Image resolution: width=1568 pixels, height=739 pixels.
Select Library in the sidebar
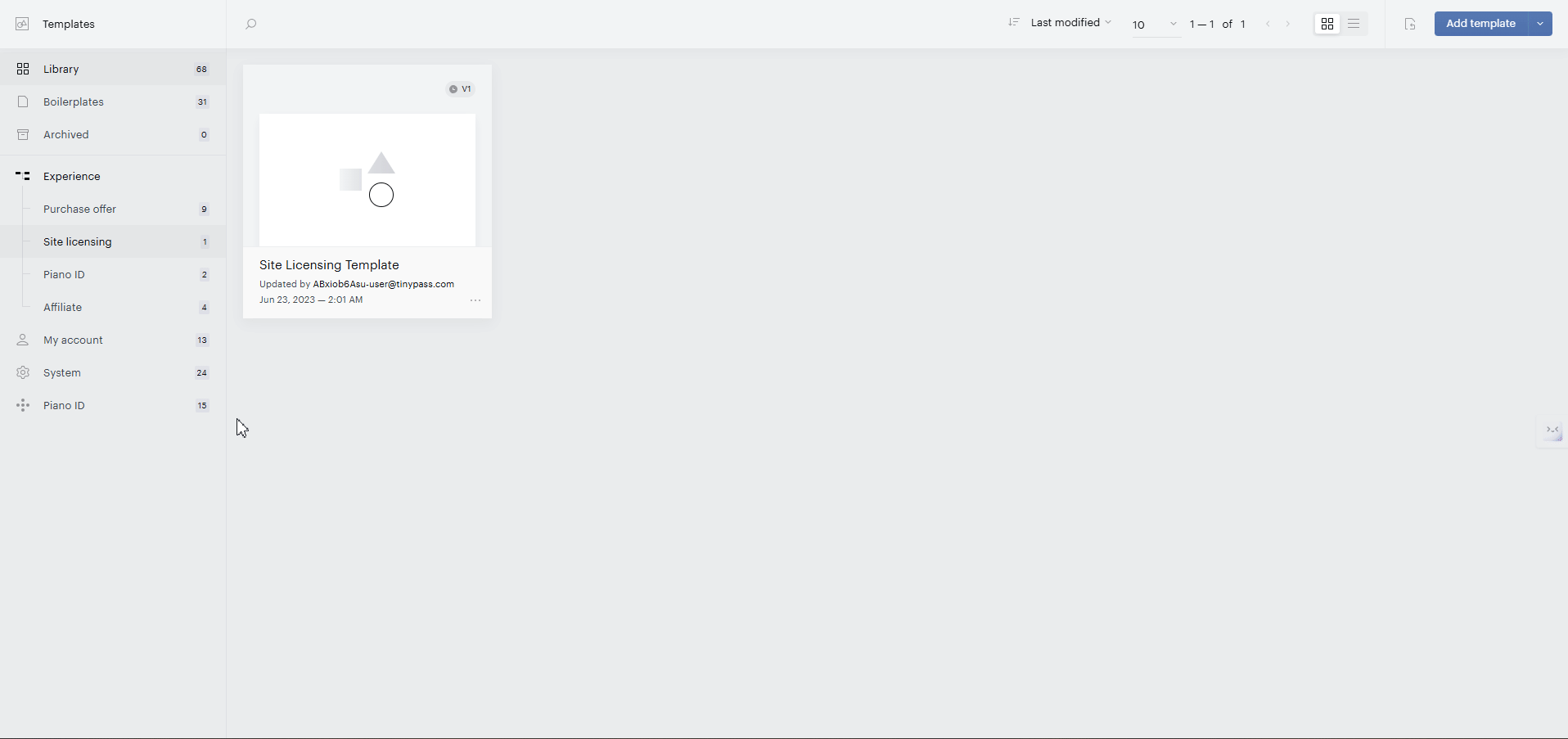point(113,69)
